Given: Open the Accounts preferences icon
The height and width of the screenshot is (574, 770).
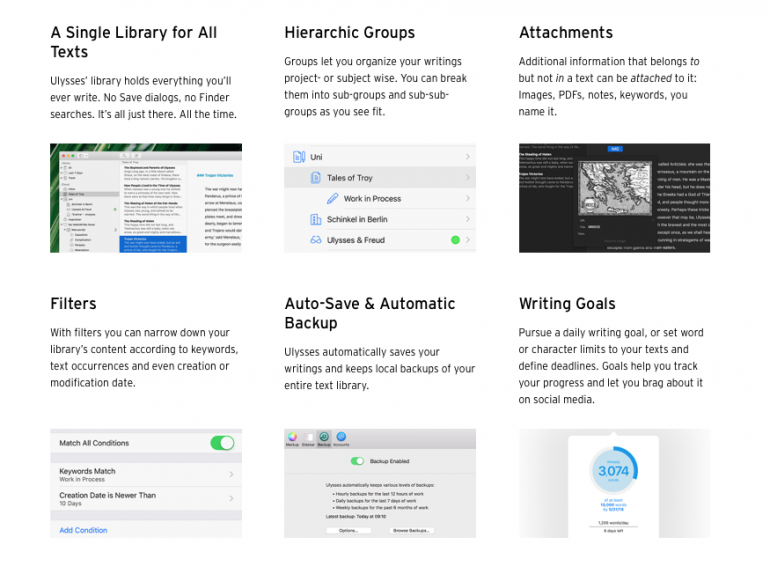Looking at the screenshot, I should click(x=341, y=437).
